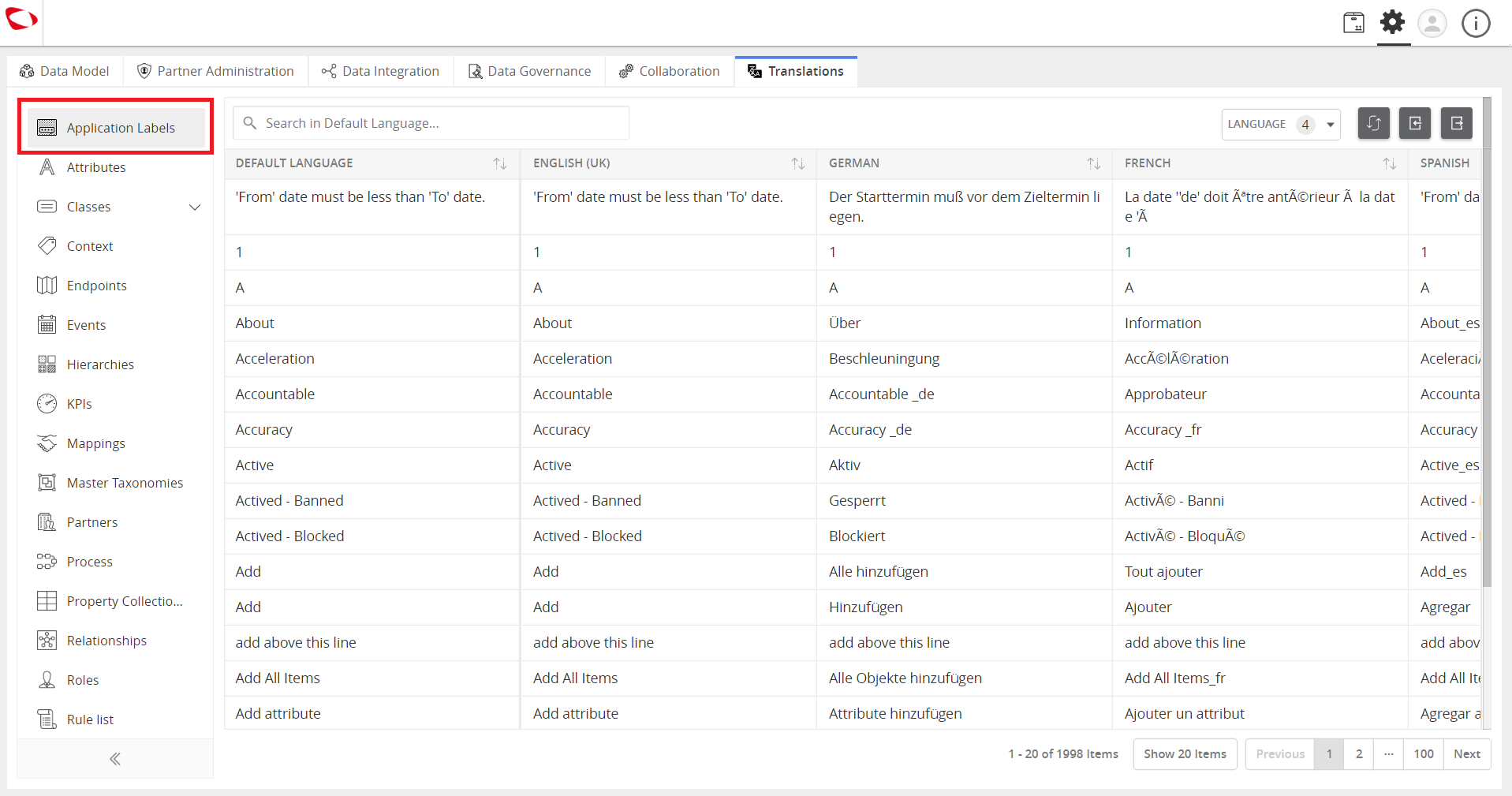This screenshot has height=796, width=1512.
Task: Click the search magnifier icon
Action: [x=250, y=123]
